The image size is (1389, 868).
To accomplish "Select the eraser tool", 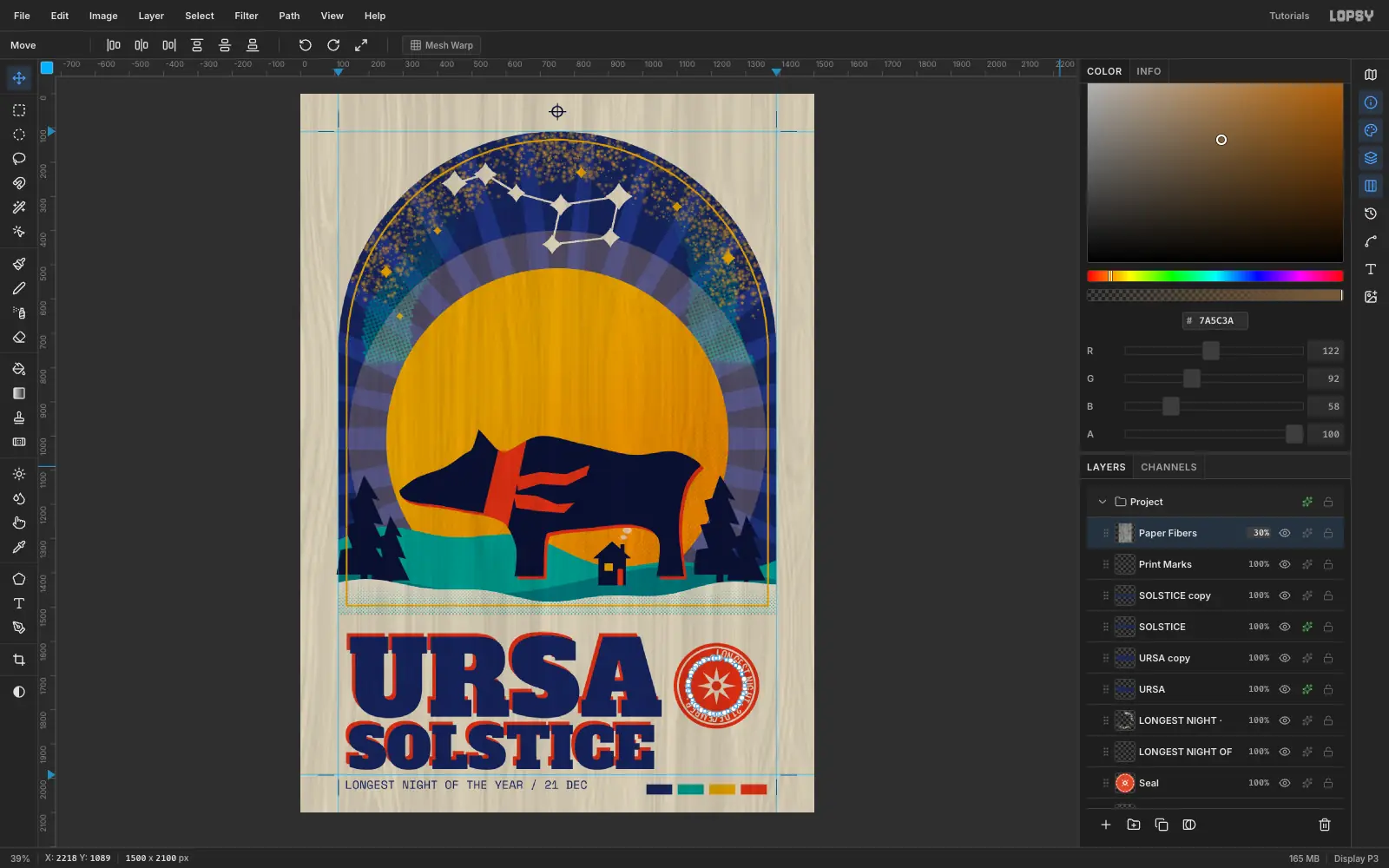I will 19,337.
